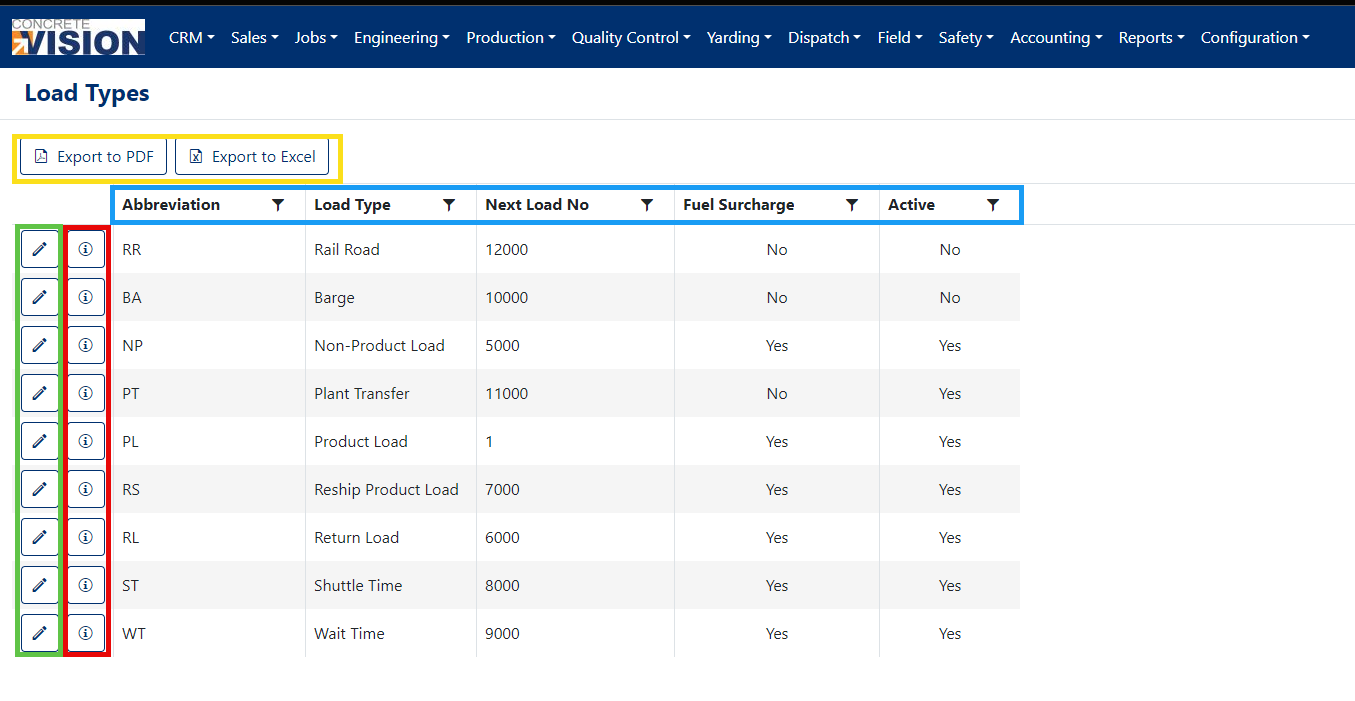Click the 'Plant Transfer' cell

[x=391, y=394]
